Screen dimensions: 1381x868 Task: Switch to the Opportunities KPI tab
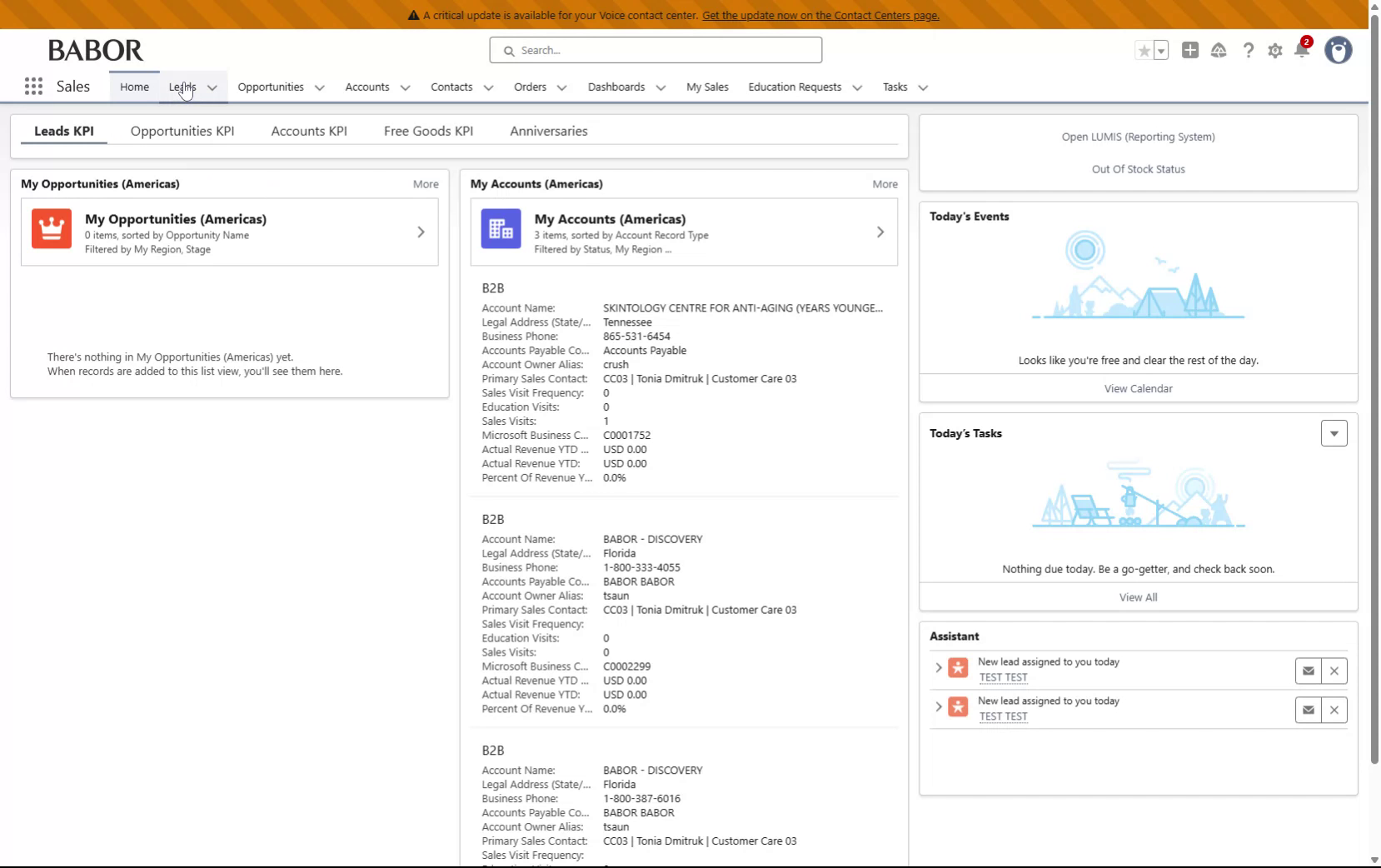(182, 131)
